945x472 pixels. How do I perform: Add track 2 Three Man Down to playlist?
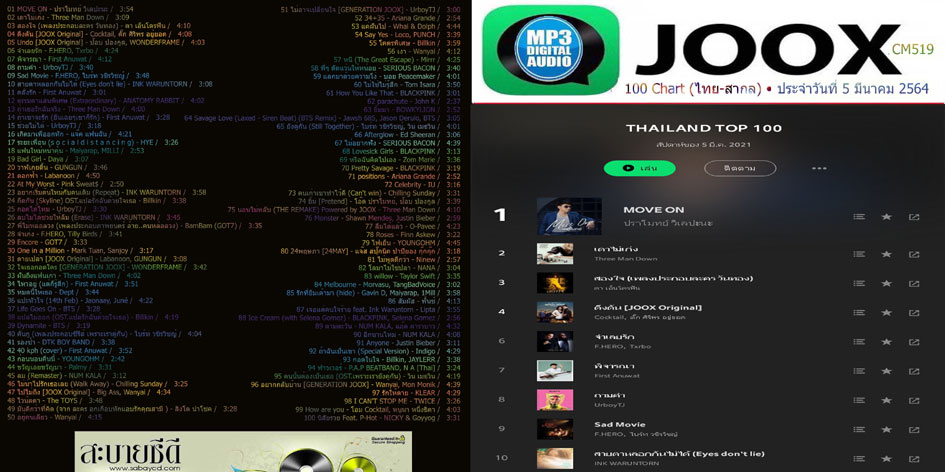859,254
